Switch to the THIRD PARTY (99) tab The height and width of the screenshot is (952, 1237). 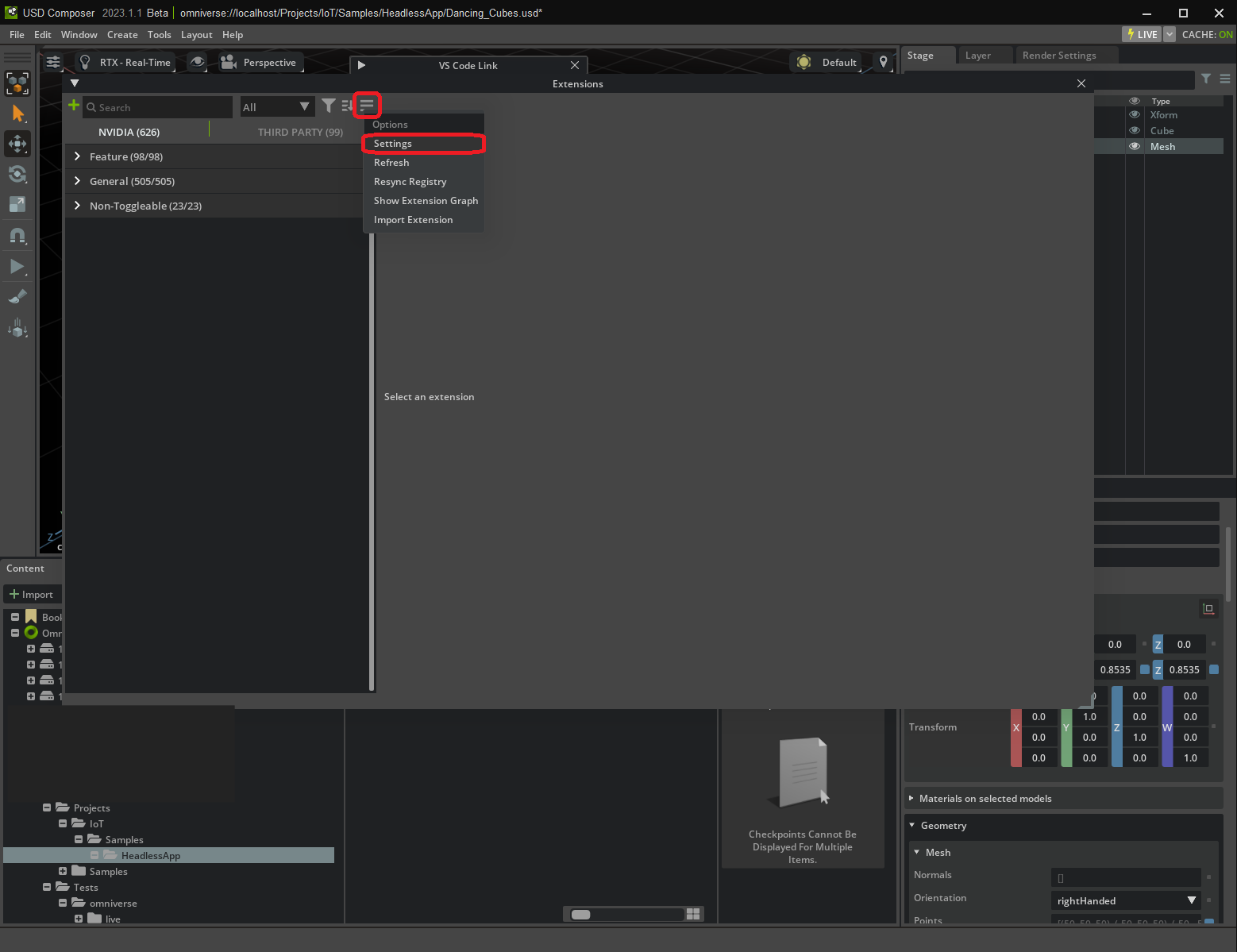click(300, 132)
